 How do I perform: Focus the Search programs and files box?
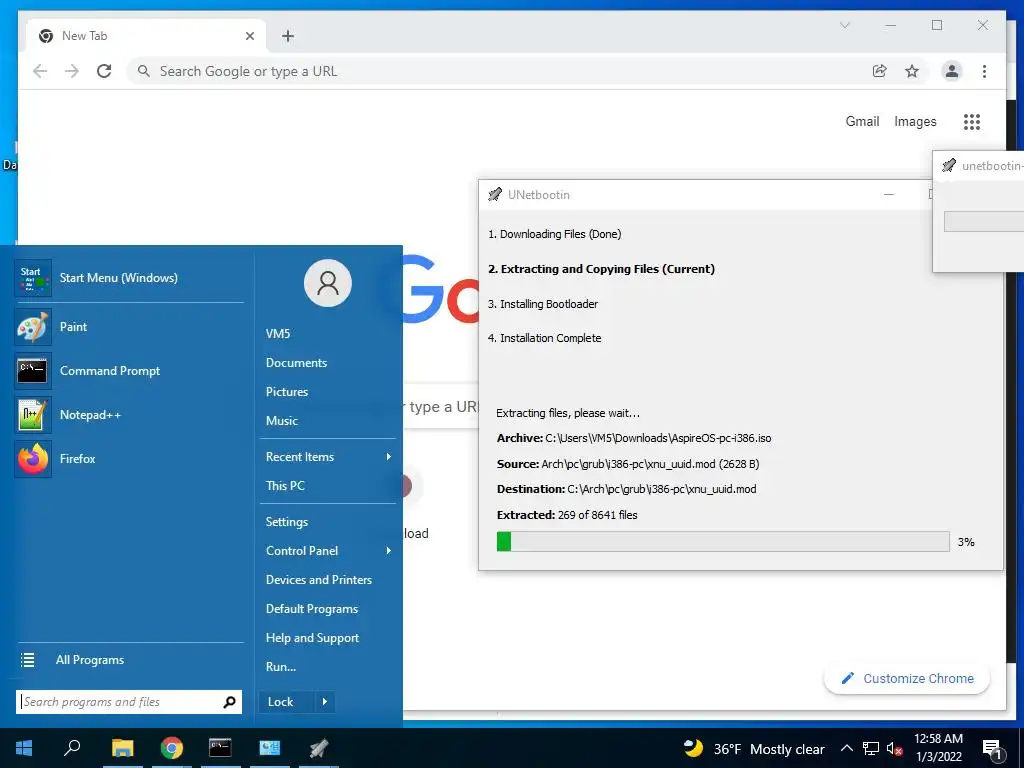(129, 702)
